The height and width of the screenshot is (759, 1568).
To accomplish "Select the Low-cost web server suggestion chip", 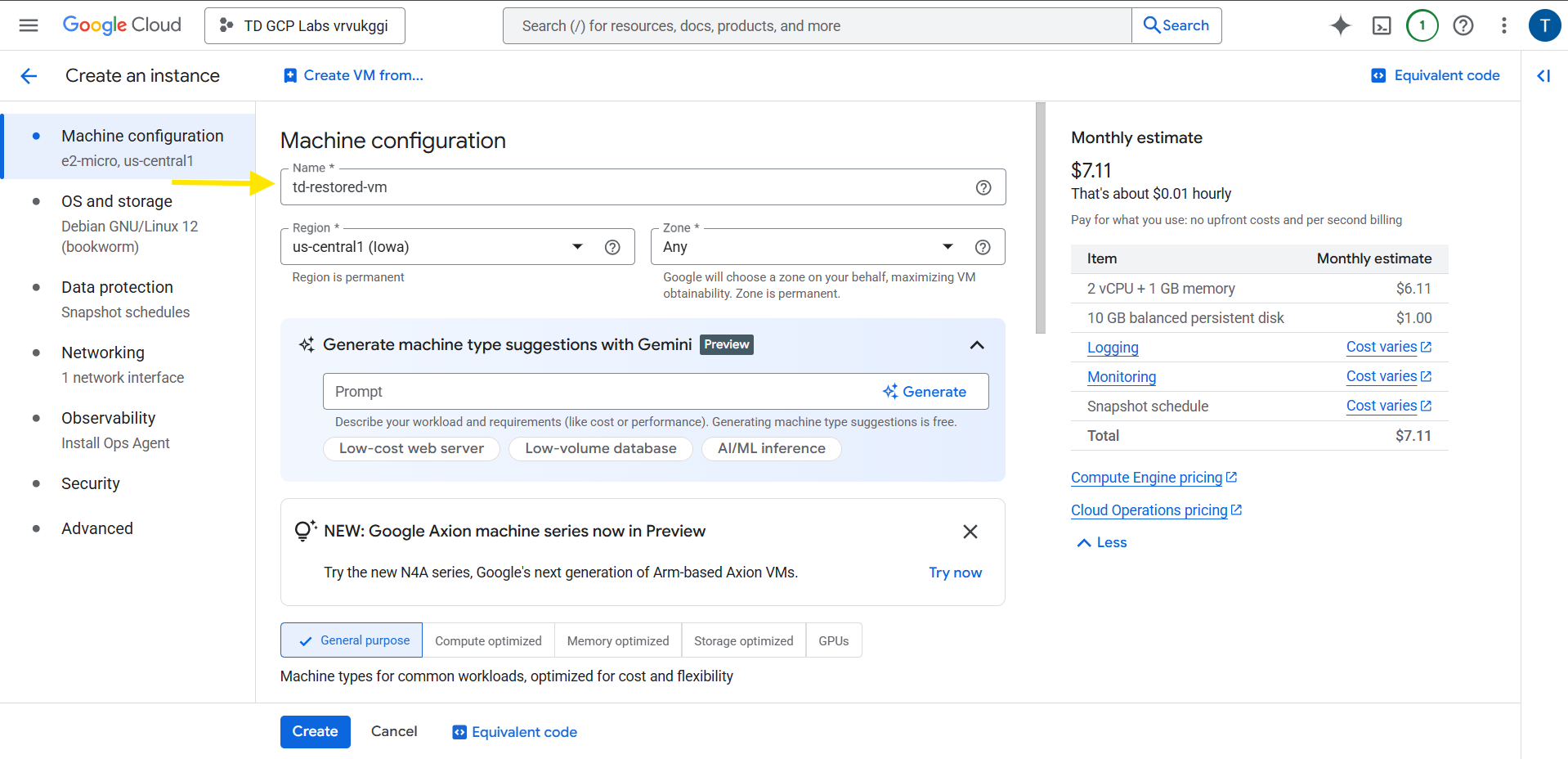I will click(411, 448).
